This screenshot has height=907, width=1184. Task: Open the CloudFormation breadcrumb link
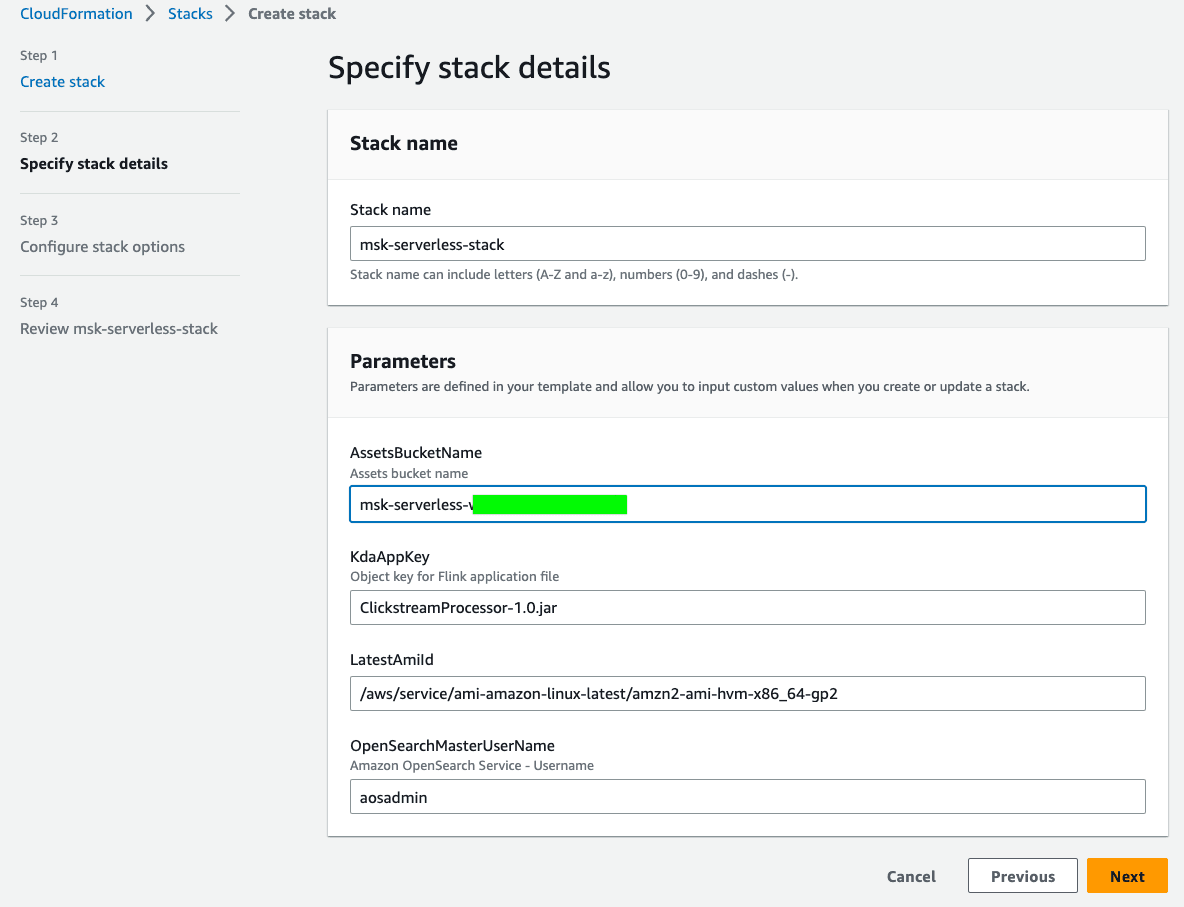[76, 14]
